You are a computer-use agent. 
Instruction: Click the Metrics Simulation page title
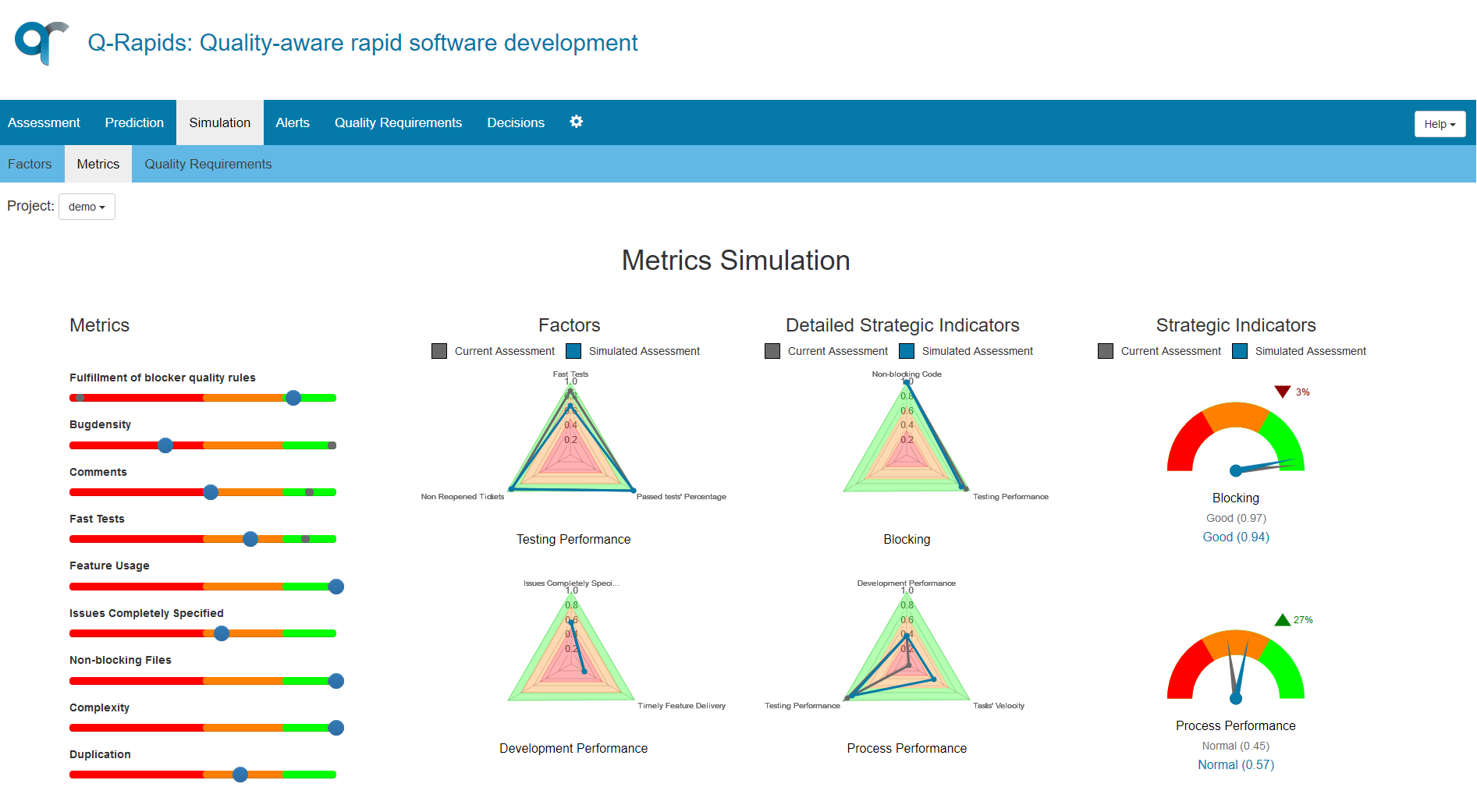pyautogui.click(x=736, y=261)
